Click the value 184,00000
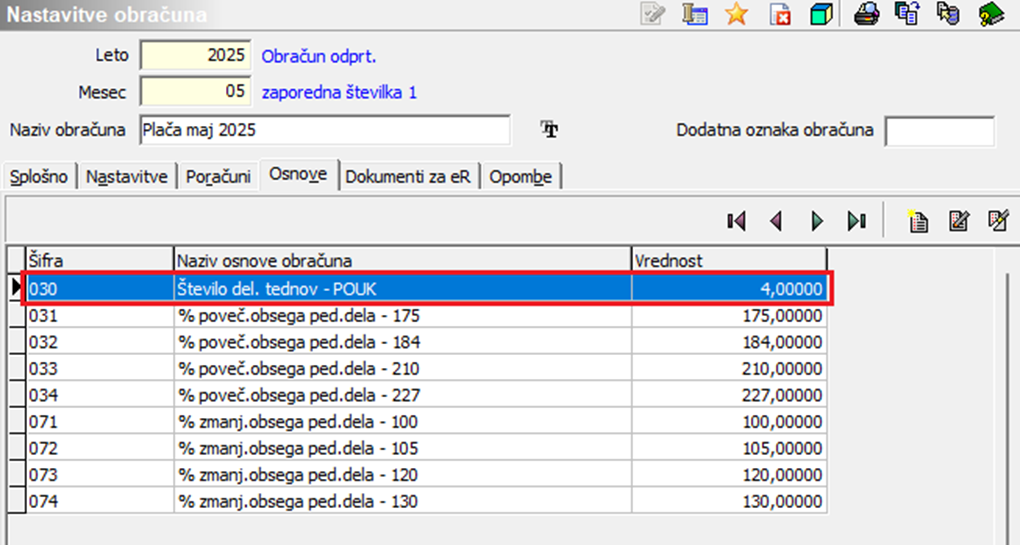This screenshot has width=1020, height=545. [x=729, y=342]
